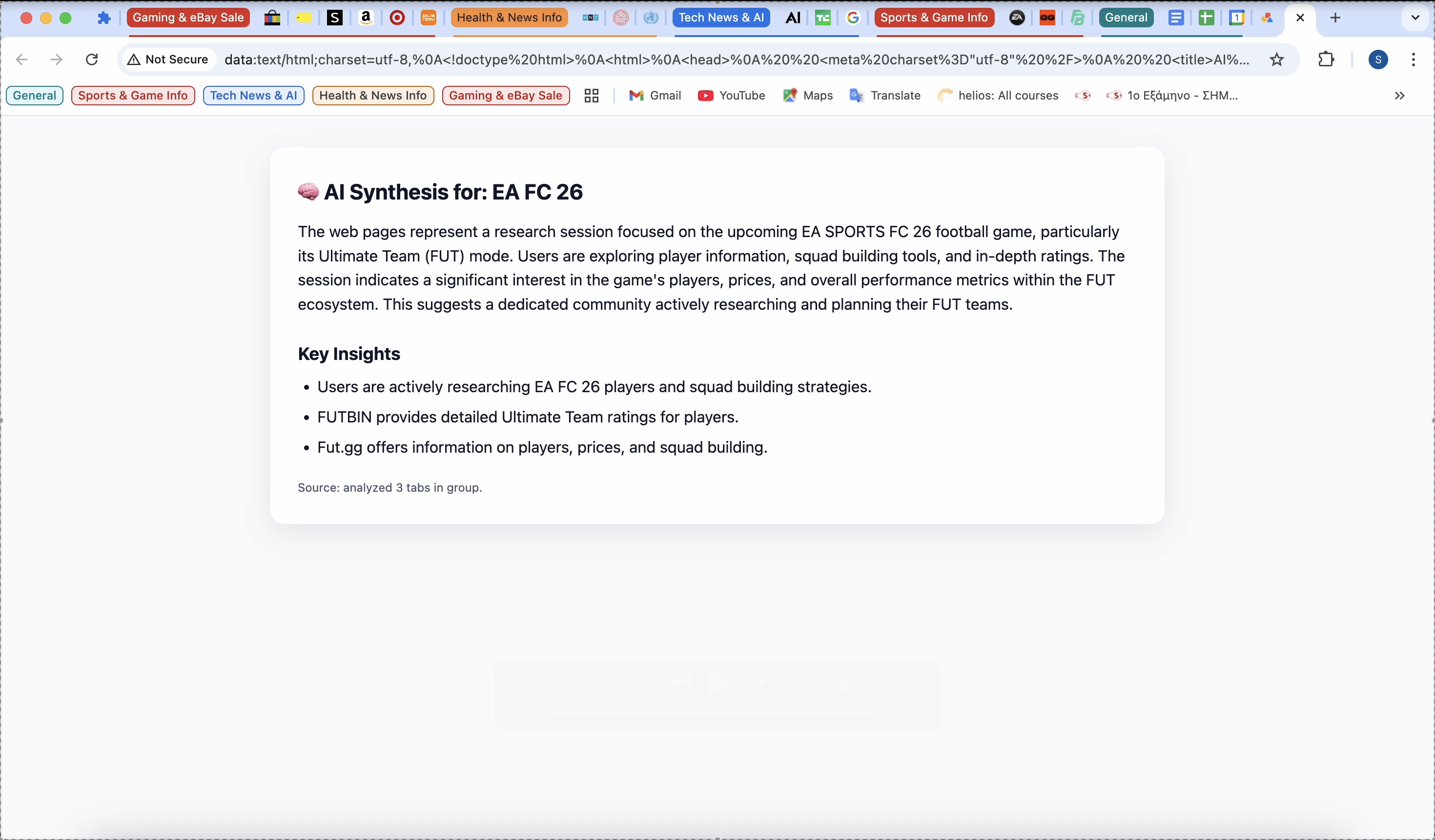The width and height of the screenshot is (1435, 840).
Task: Switch to the Target tab
Action: coord(397,18)
